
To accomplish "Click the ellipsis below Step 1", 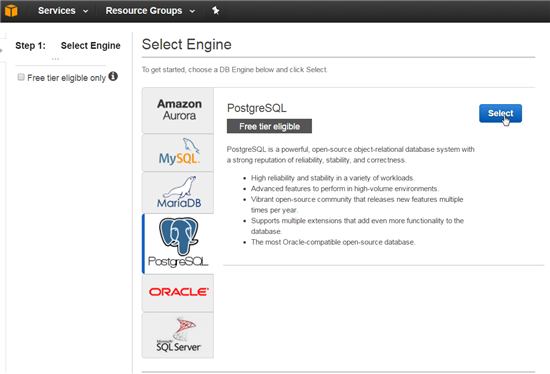I will point(55,59).
